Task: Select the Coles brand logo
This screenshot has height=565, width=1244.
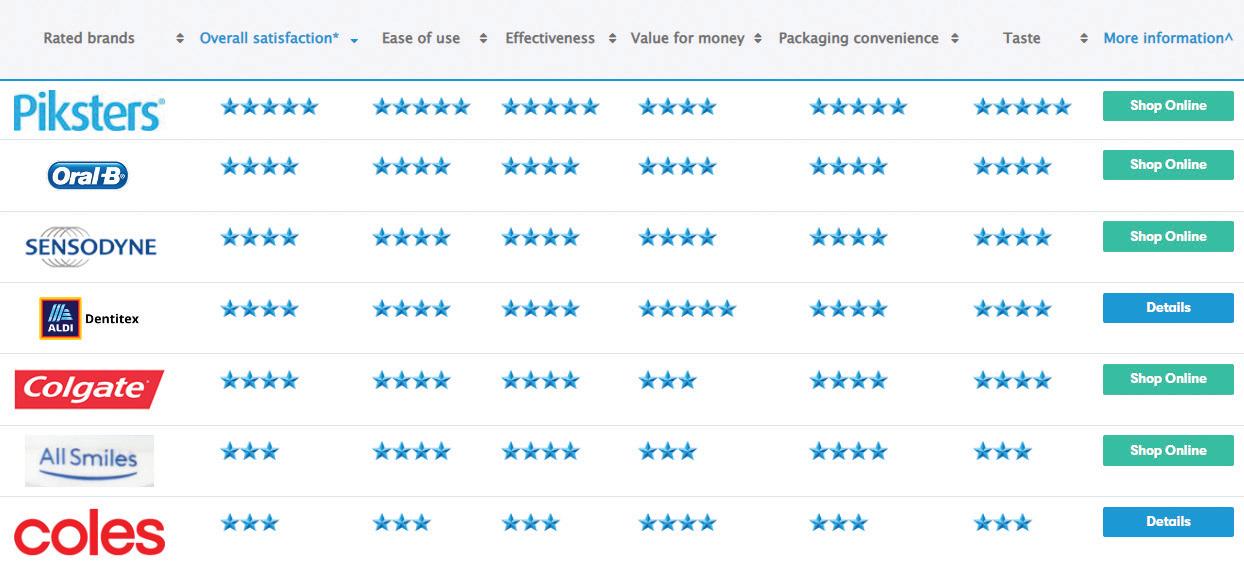Action: tap(89, 535)
